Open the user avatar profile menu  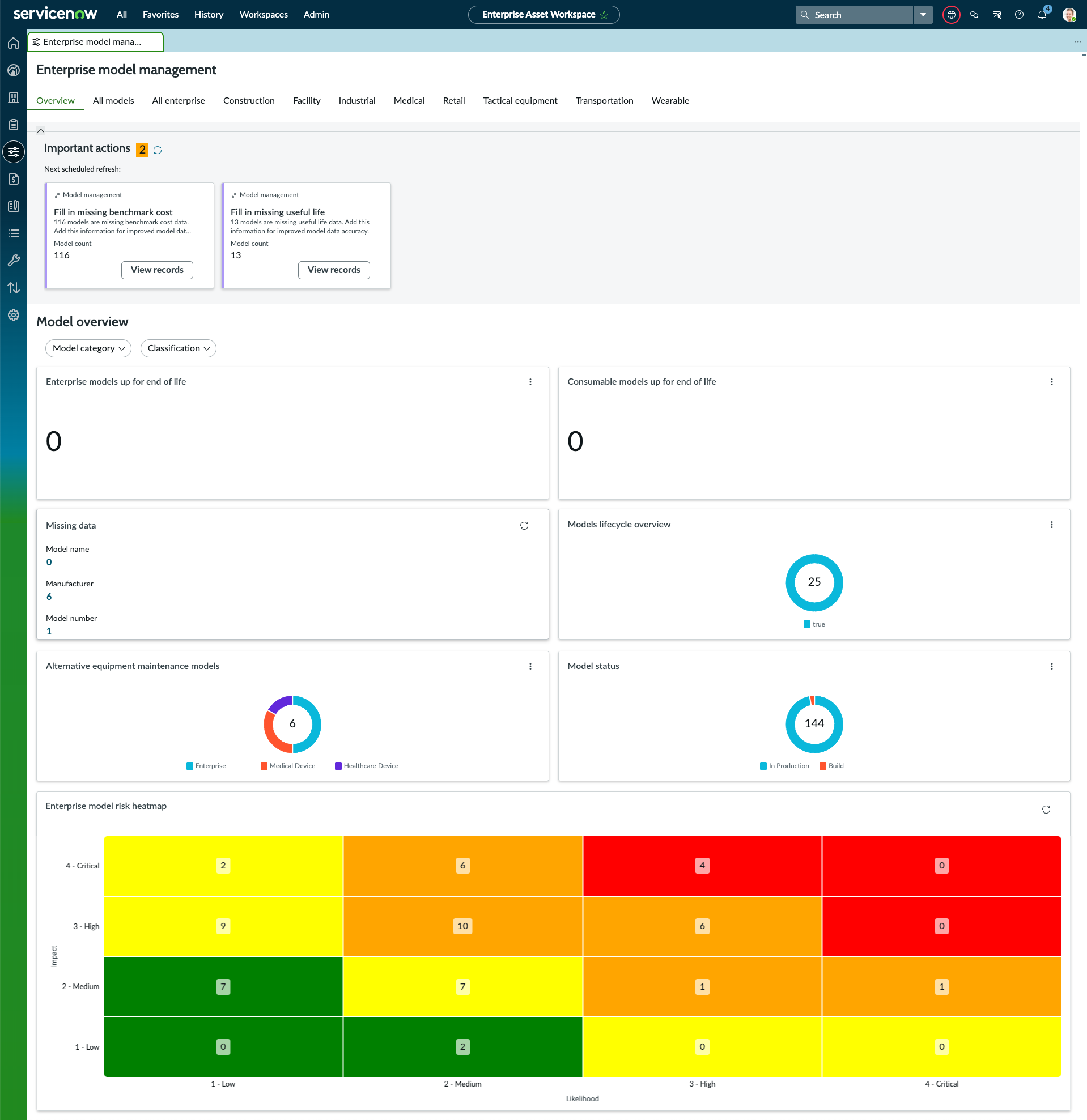1069,15
